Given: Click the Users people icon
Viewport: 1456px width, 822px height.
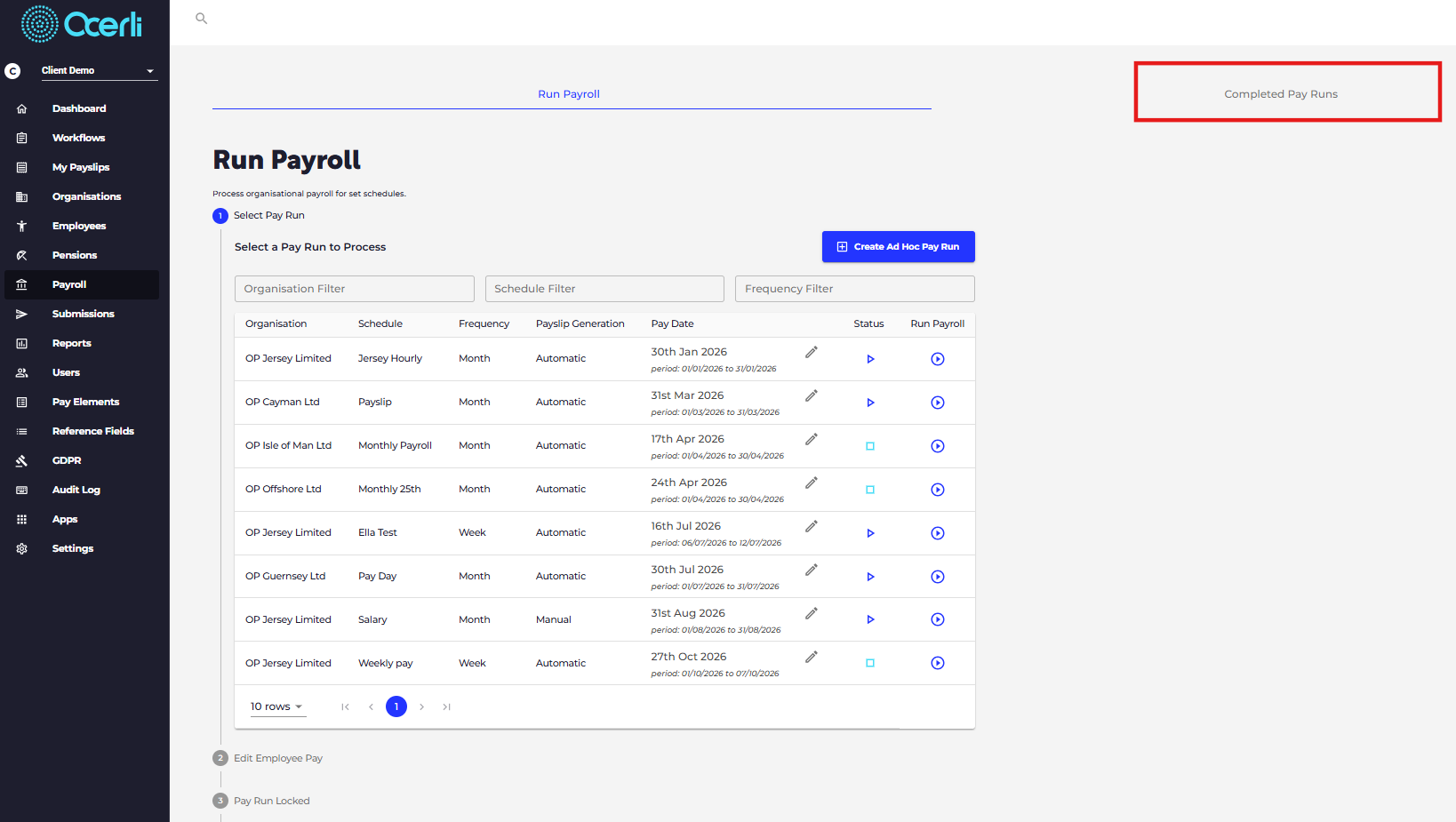Looking at the screenshot, I should click(x=21, y=372).
